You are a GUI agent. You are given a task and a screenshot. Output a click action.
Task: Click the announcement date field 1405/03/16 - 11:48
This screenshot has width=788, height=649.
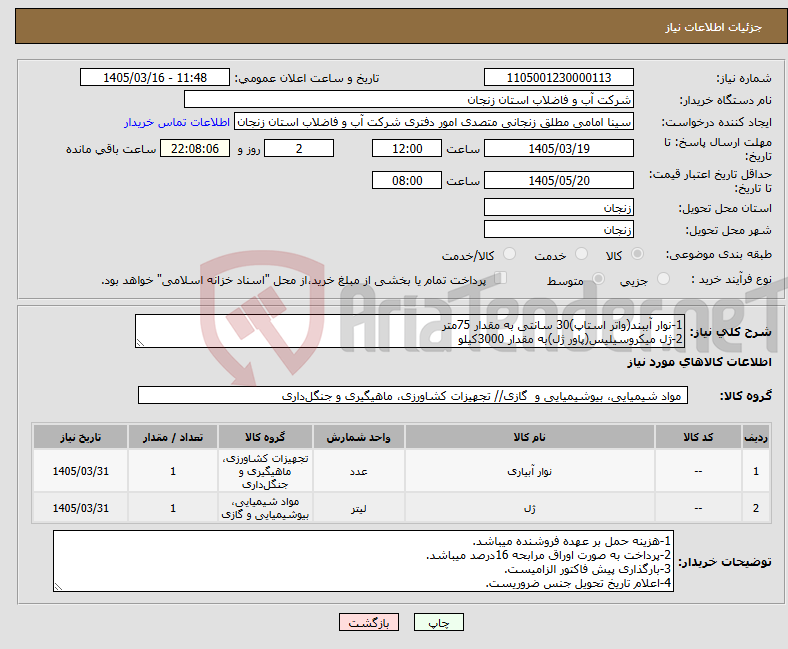point(155,77)
